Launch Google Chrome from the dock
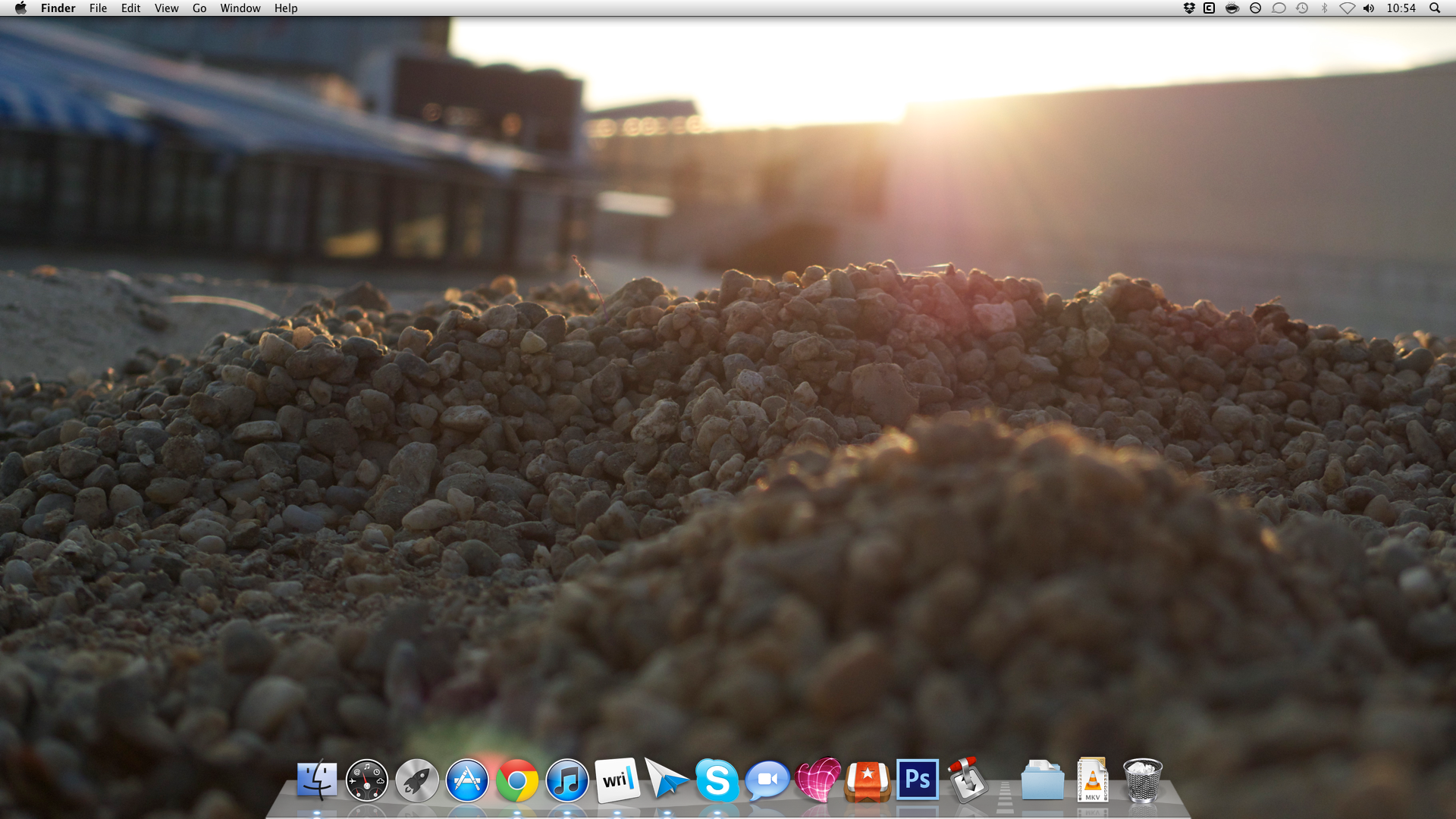Screen dimensions: 1456x819 516,780
